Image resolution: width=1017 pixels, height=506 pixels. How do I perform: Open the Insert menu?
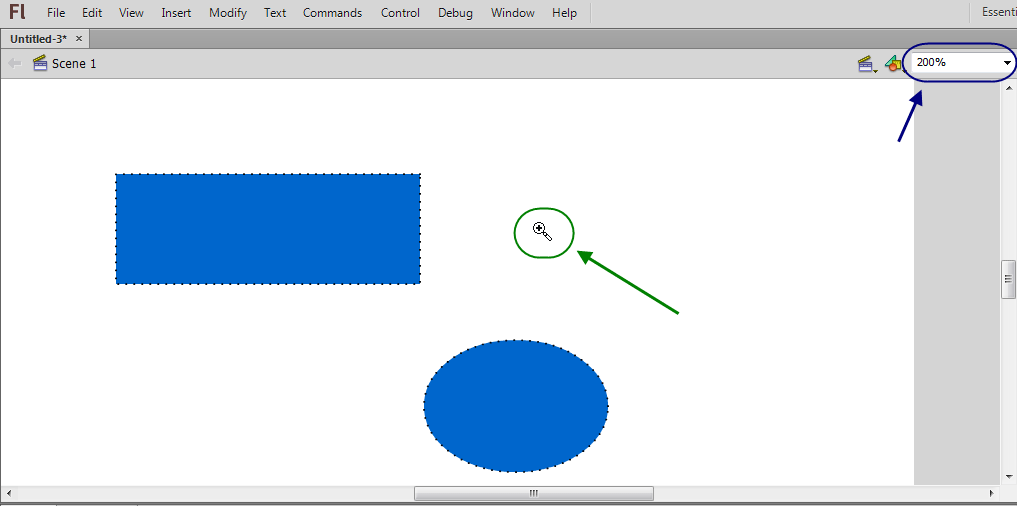[x=176, y=13]
